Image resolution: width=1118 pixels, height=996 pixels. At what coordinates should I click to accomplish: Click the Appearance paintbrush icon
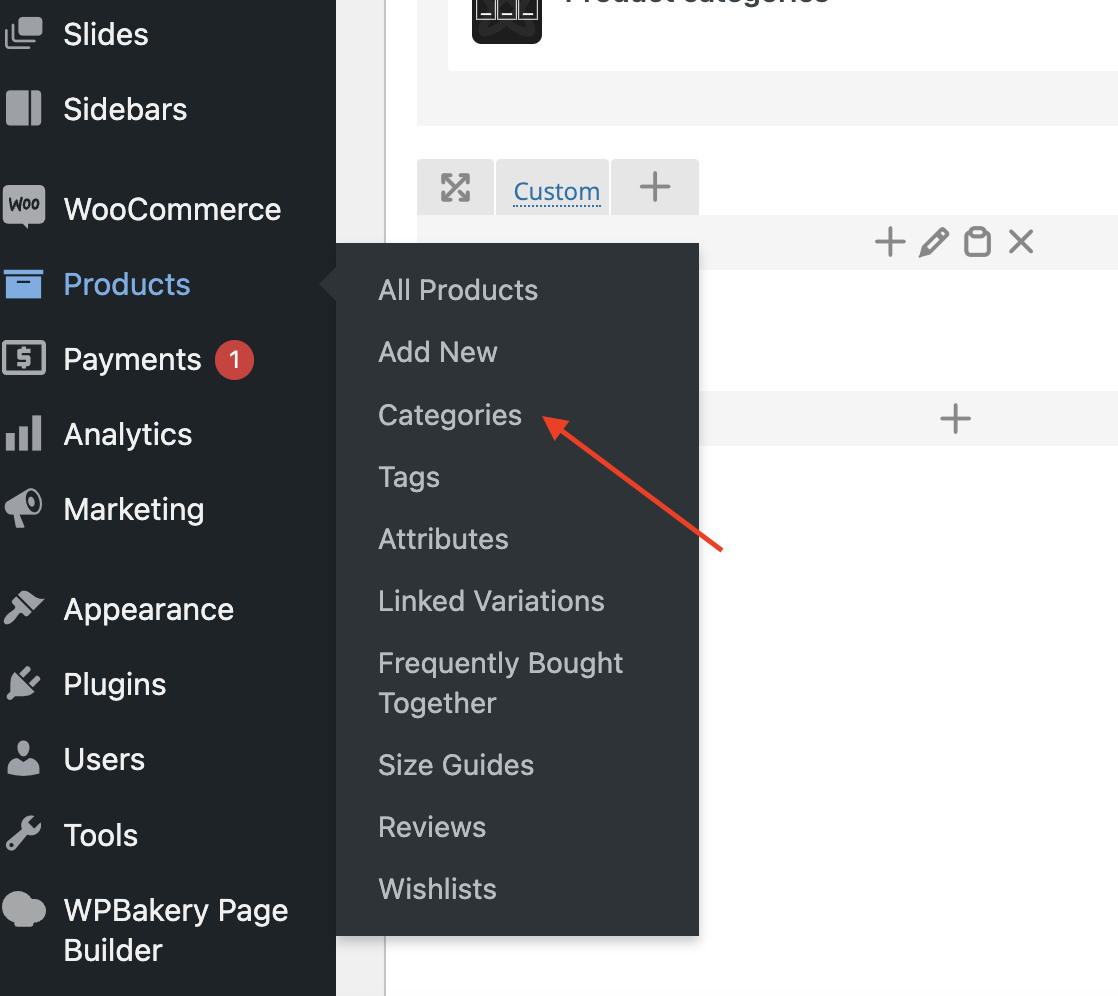[24, 608]
